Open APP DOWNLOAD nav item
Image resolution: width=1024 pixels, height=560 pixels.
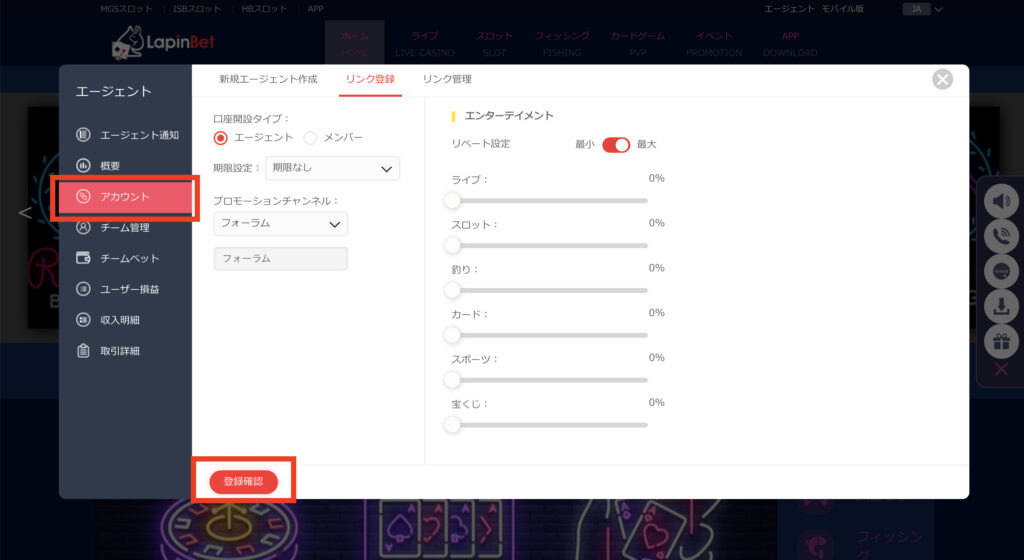click(x=790, y=43)
